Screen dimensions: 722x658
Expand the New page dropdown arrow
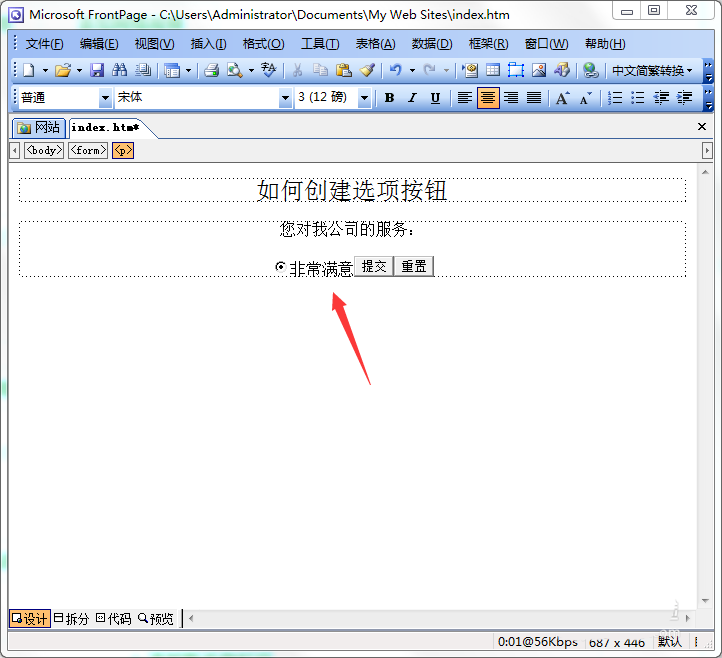[45, 70]
